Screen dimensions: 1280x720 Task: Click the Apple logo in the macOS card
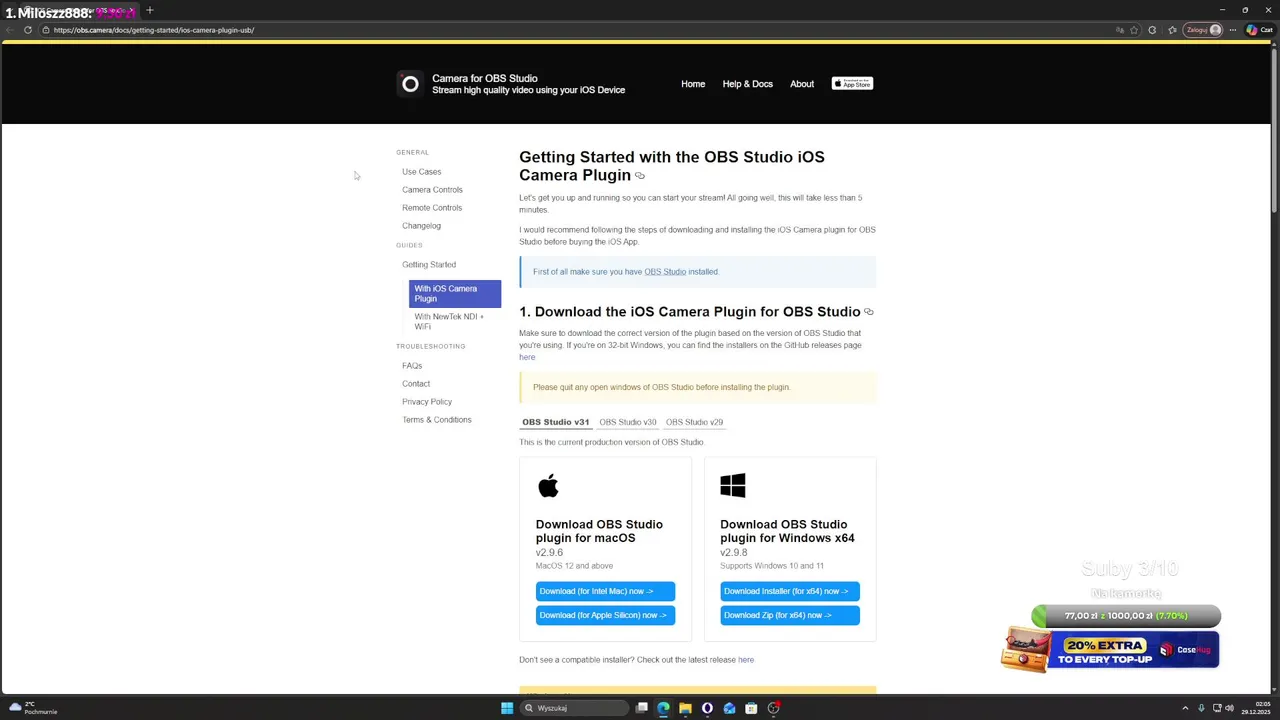[x=548, y=486]
